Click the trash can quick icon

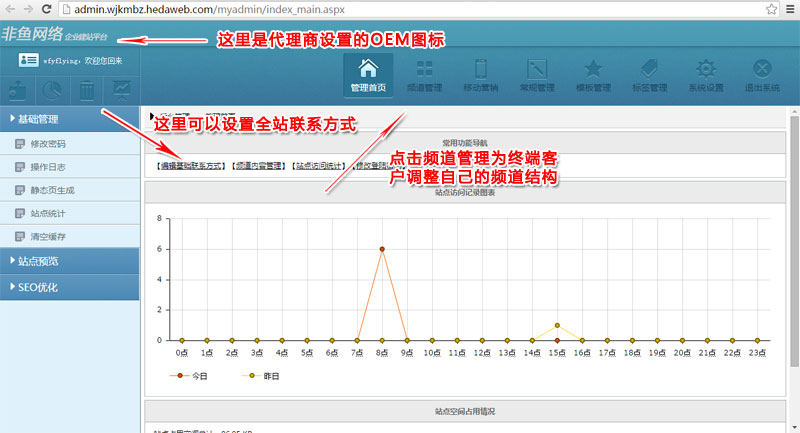click(x=87, y=91)
